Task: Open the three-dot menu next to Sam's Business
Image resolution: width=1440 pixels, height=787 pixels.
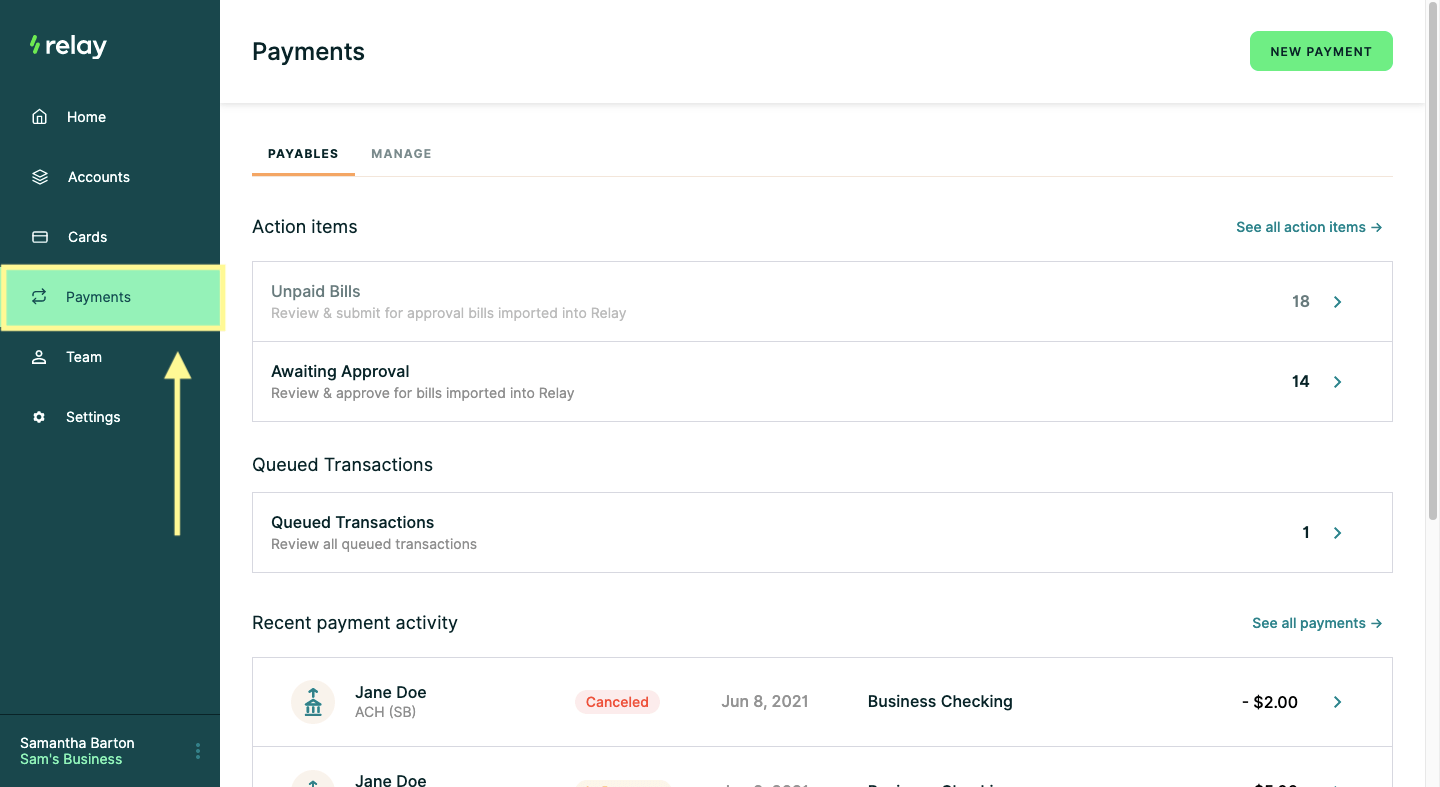Action: click(197, 750)
